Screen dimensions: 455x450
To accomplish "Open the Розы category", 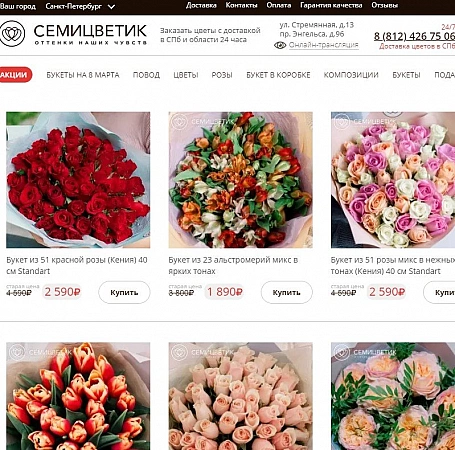I will 222,75.
